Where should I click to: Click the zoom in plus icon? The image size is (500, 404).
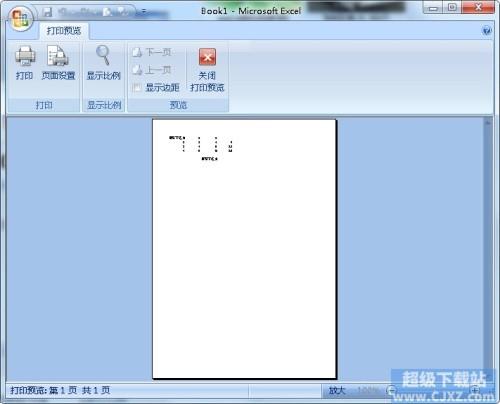coord(475,390)
